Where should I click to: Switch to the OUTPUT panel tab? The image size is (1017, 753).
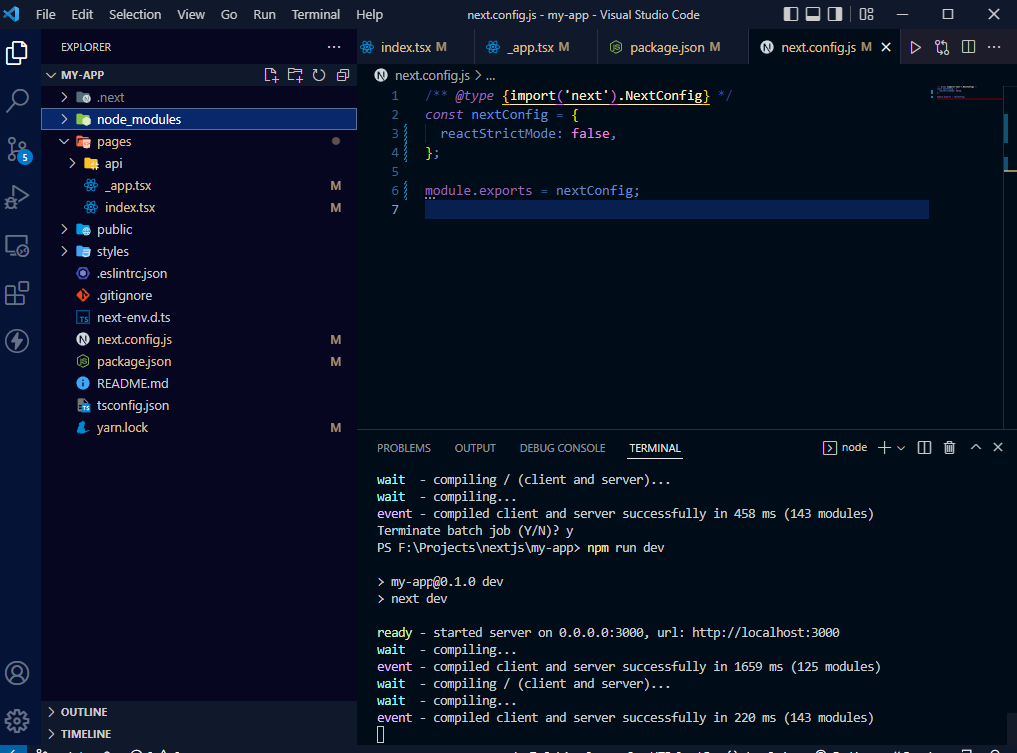tap(475, 448)
